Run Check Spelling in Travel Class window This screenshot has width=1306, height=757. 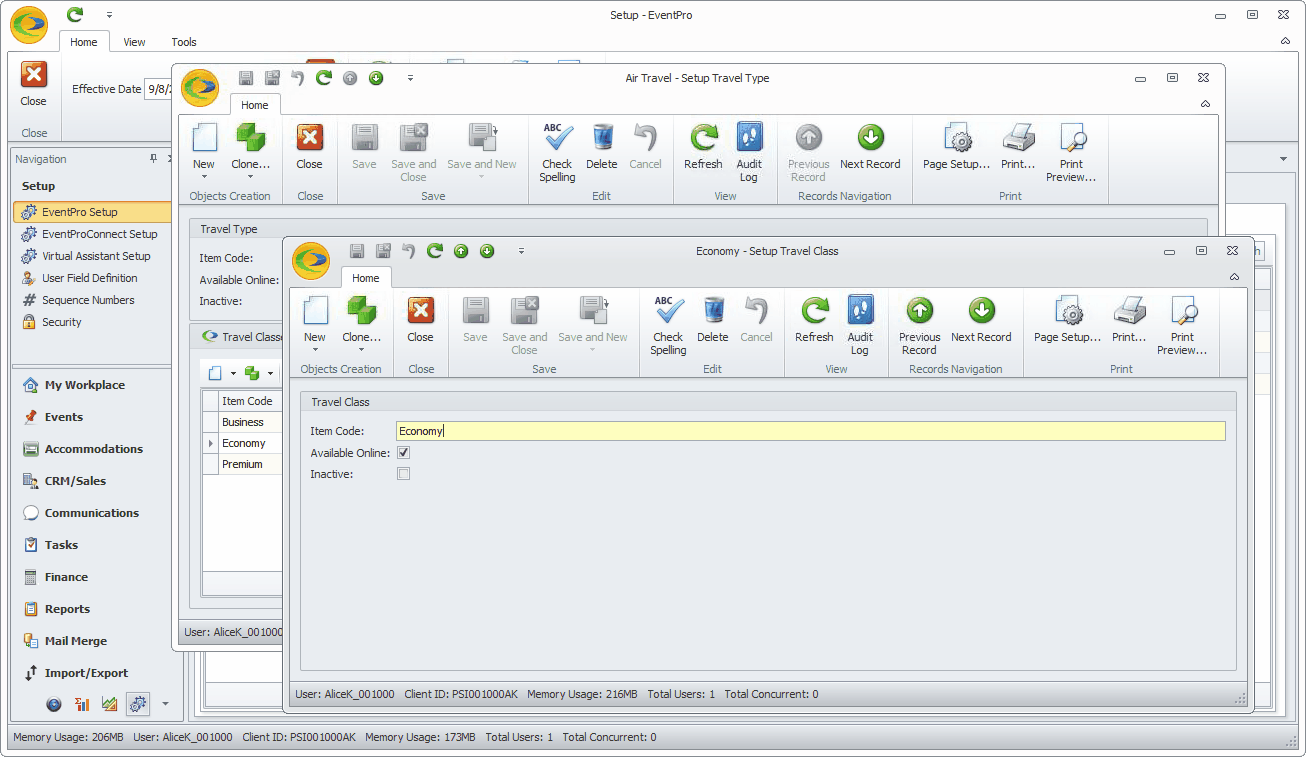(x=668, y=325)
